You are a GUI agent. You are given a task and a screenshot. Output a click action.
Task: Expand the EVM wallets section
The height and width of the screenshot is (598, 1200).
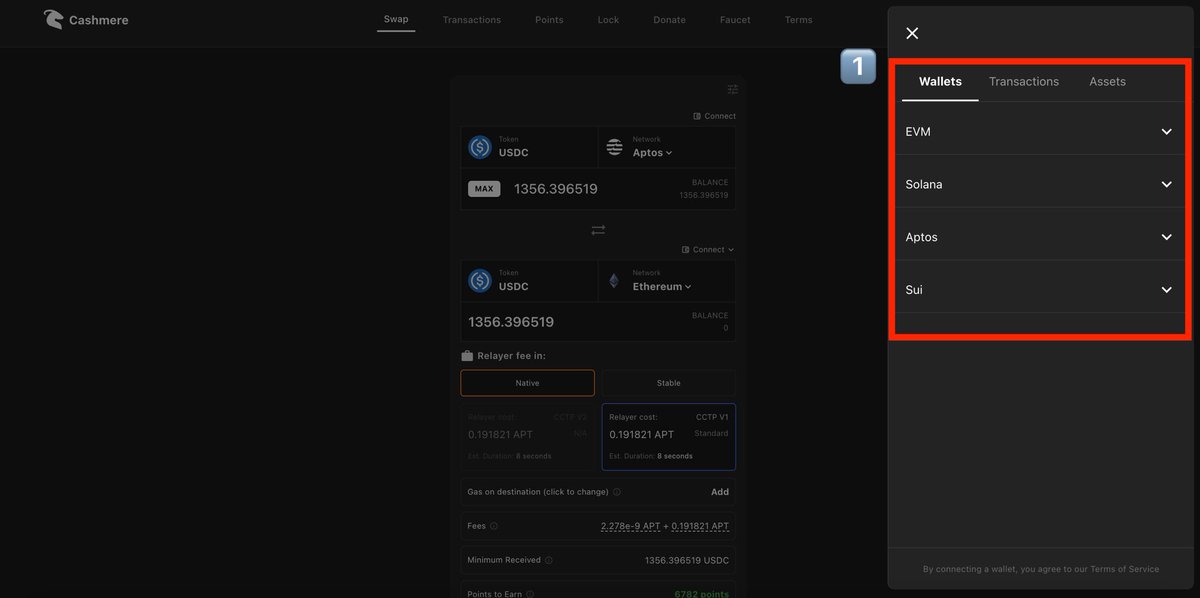coord(1039,131)
